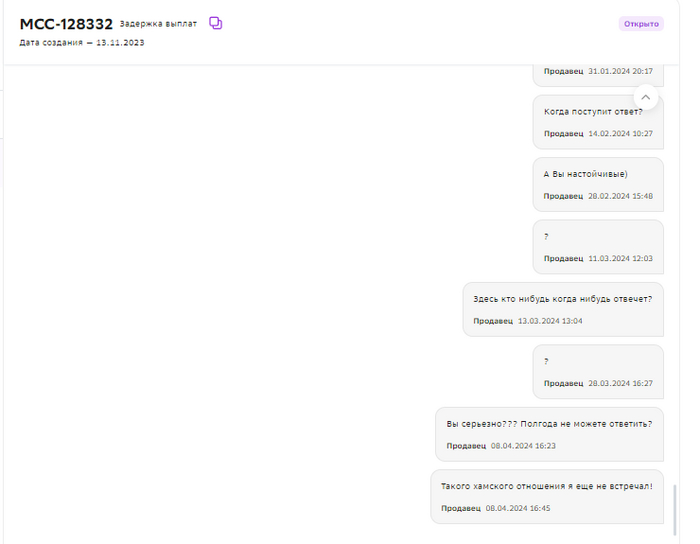The width and height of the screenshot is (700, 544).
Task: Click the copy icon beside Задержка выплат
Action: tap(215, 23)
